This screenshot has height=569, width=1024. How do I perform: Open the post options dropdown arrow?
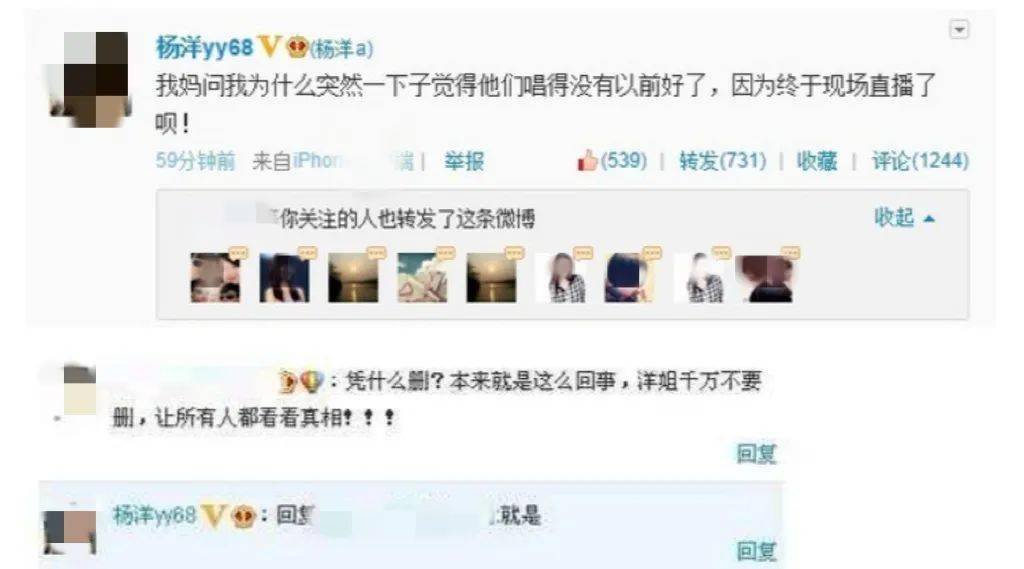(958, 30)
